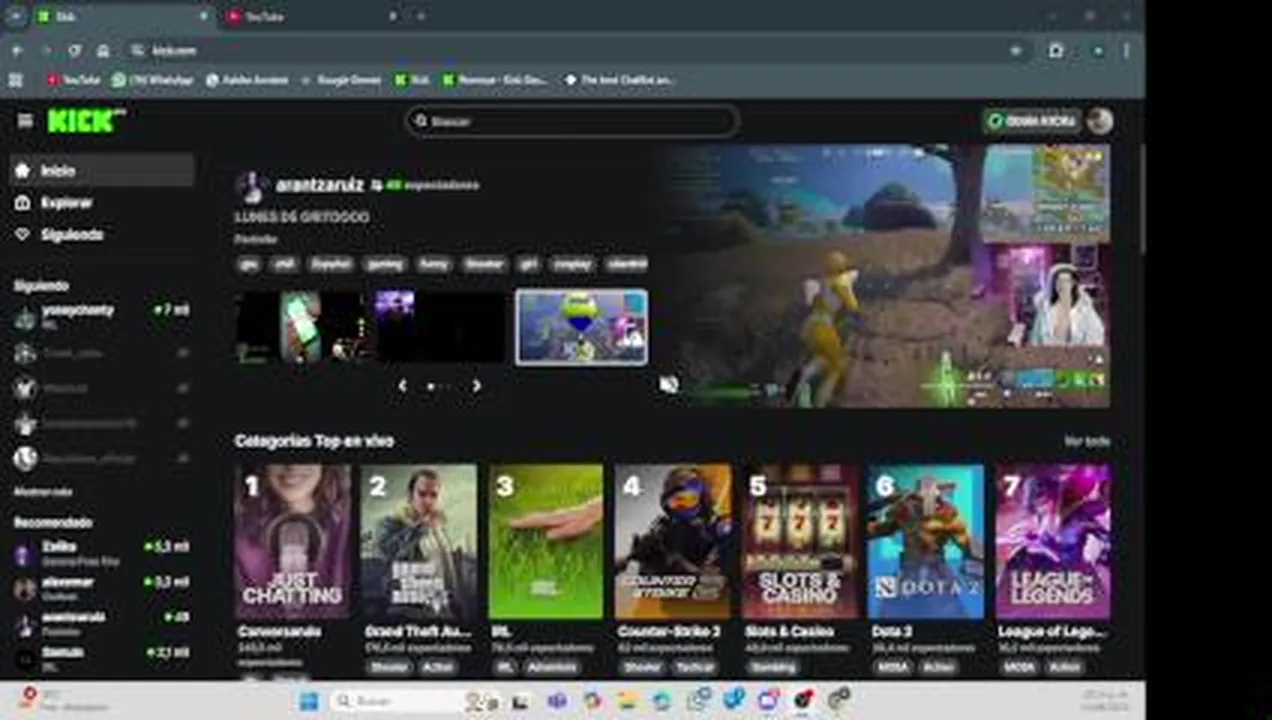
Task: Click the Obtén KICKs button
Action: pyautogui.click(x=1032, y=121)
